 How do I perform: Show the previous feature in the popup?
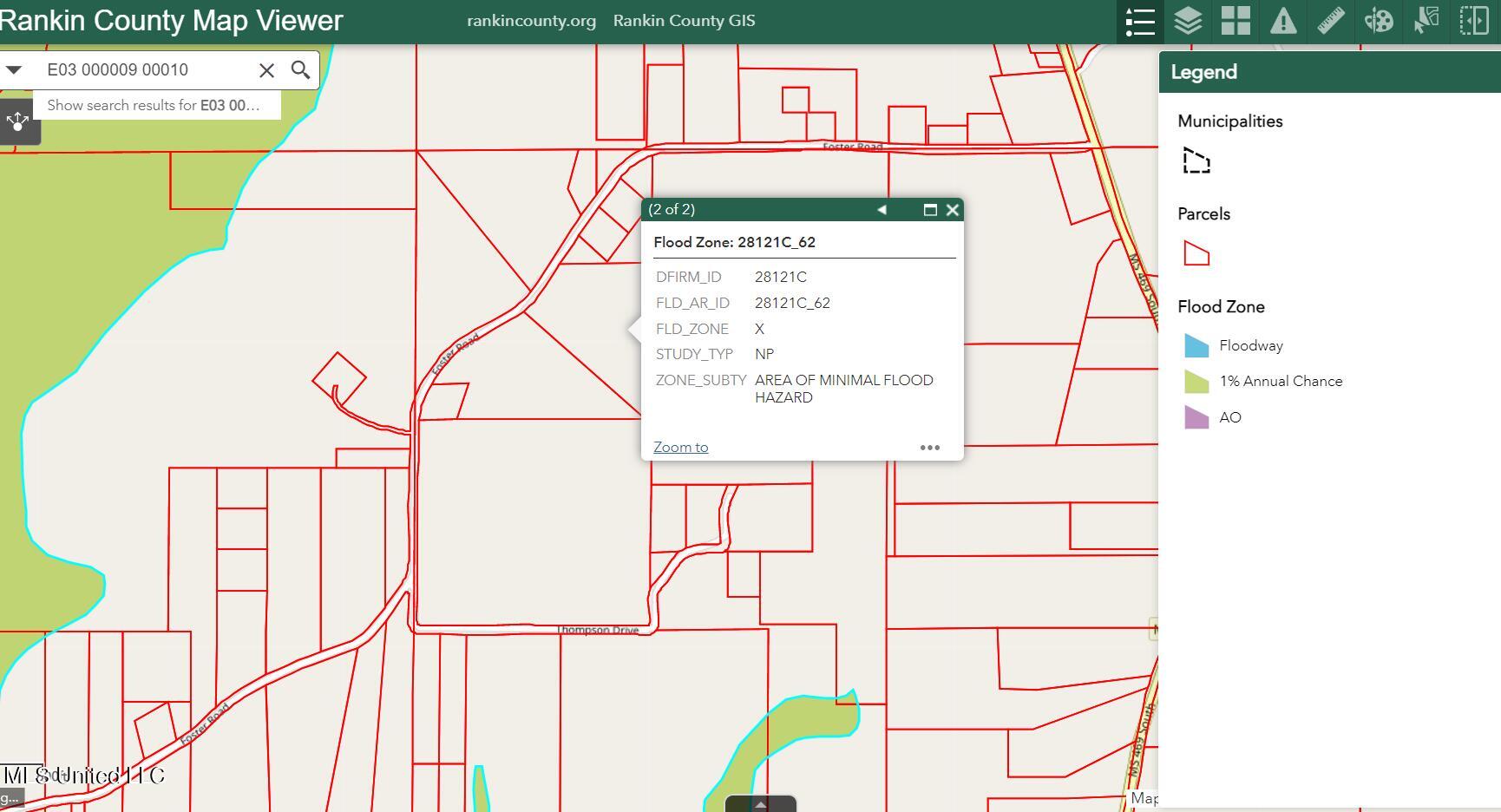[882, 210]
